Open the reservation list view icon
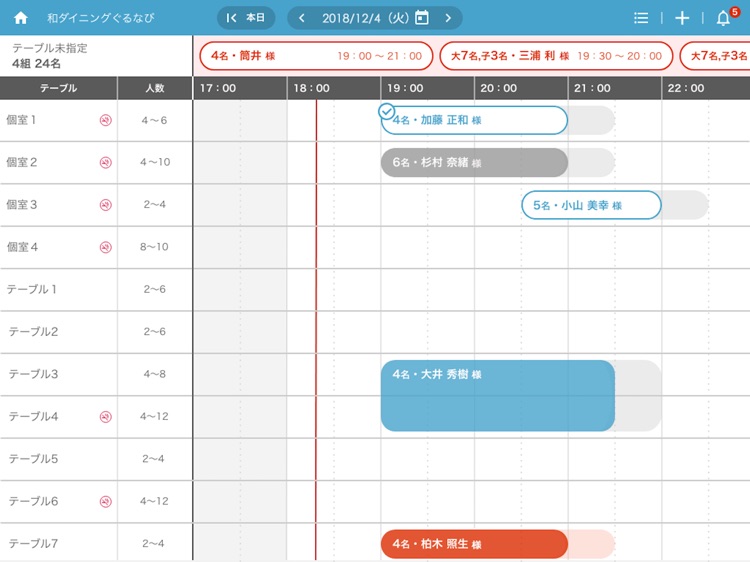Viewport: 750px width, 562px height. tap(641, 18)
